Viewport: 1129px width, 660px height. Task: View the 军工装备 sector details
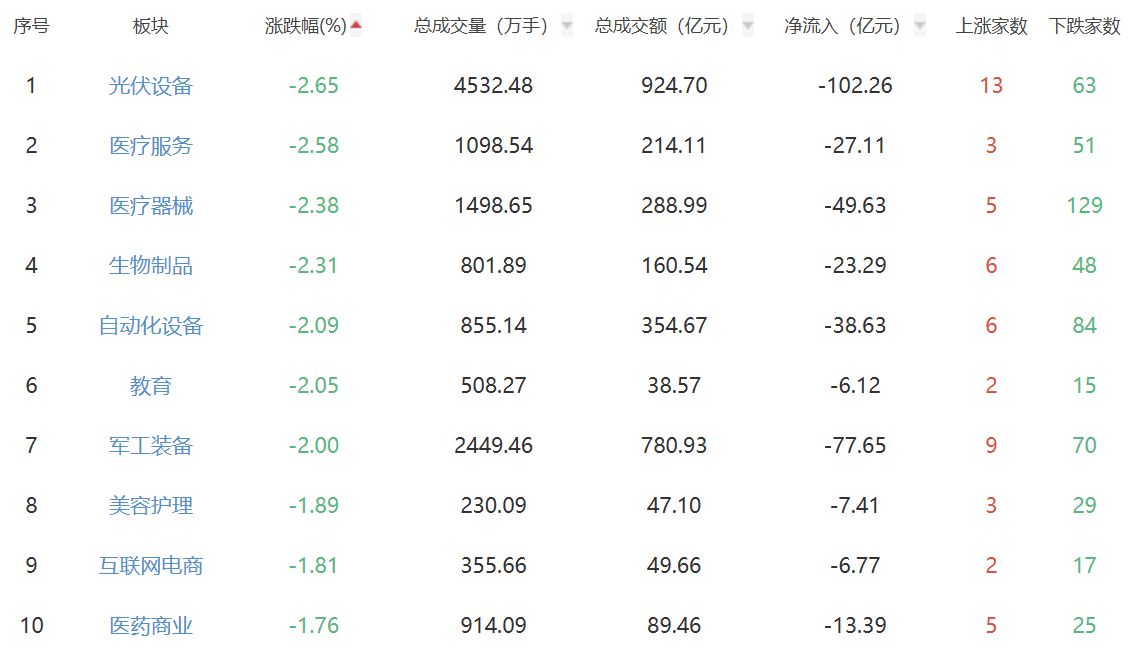150,446
